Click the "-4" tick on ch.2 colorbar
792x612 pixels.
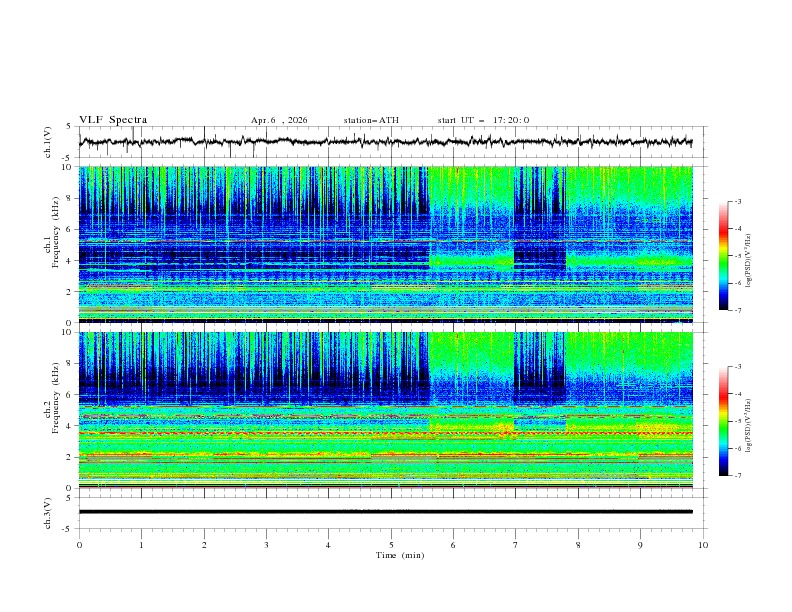click(x=738, y=394)
